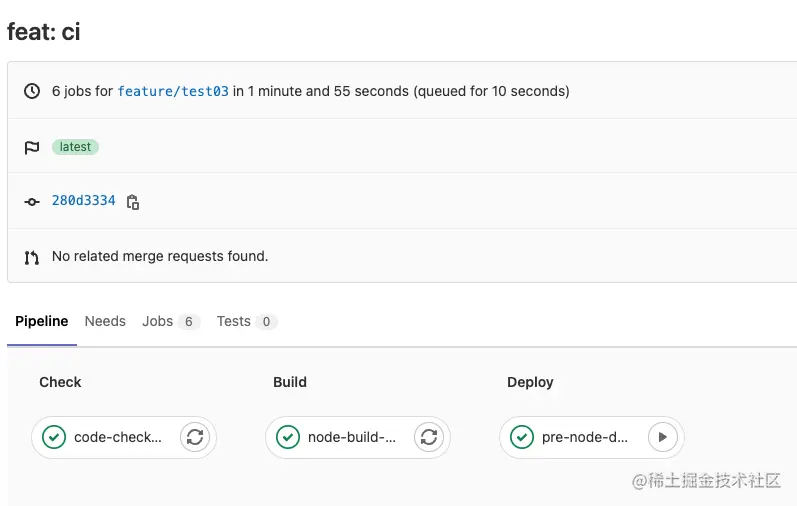Screen dimensions: 797x506
Task: Click the clock duration icon
Action: 32,91
